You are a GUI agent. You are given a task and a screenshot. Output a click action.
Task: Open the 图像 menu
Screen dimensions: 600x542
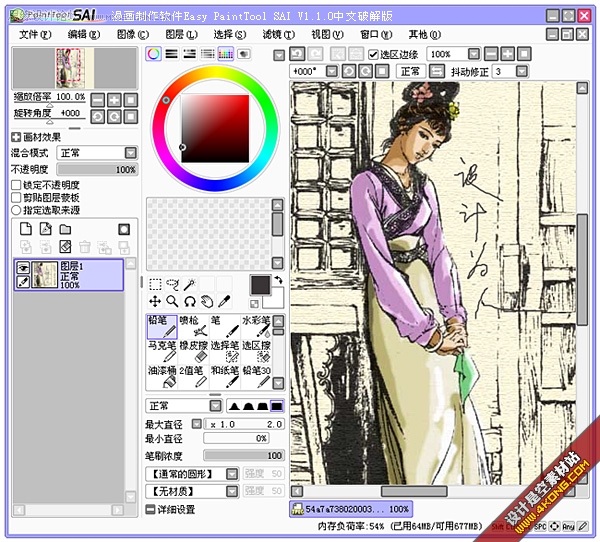click(133, 35)
